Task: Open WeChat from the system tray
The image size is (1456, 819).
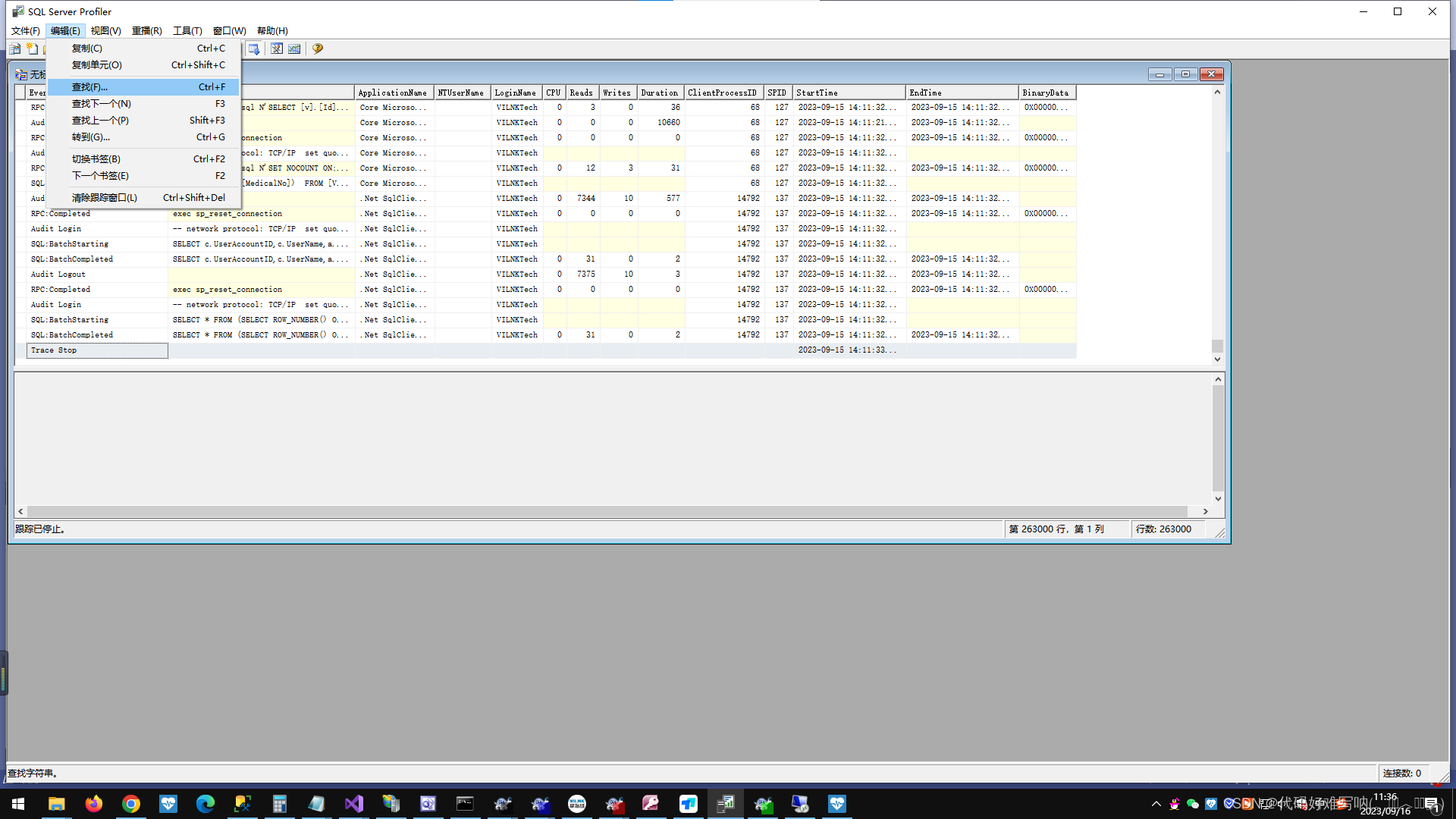Action: pos(1192,804)
